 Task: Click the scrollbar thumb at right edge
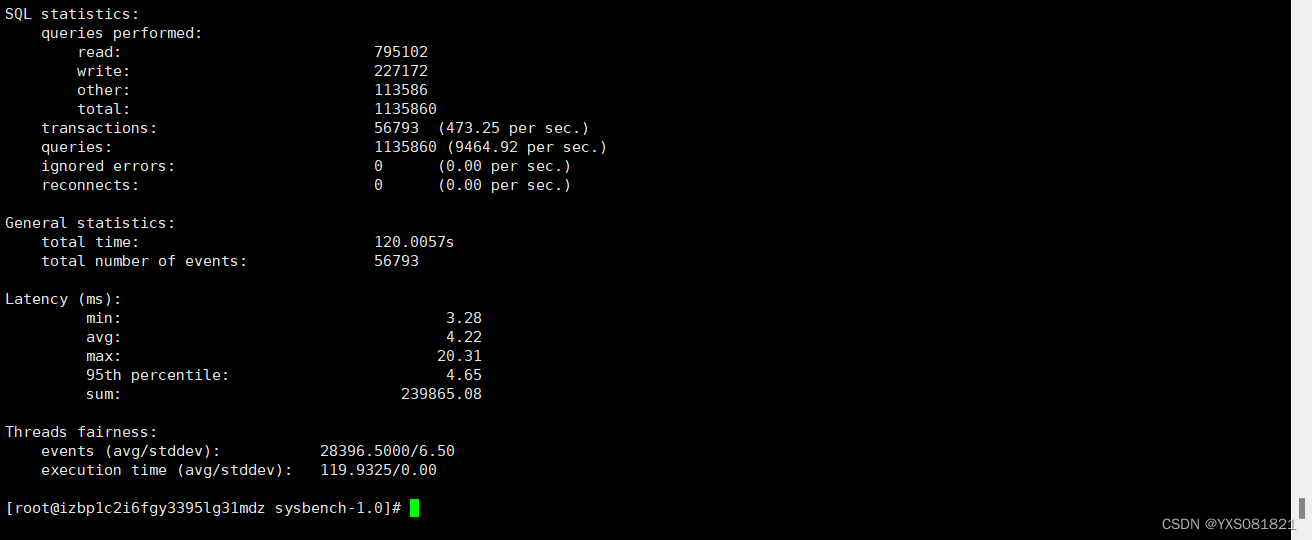(x=1302, y=508)
